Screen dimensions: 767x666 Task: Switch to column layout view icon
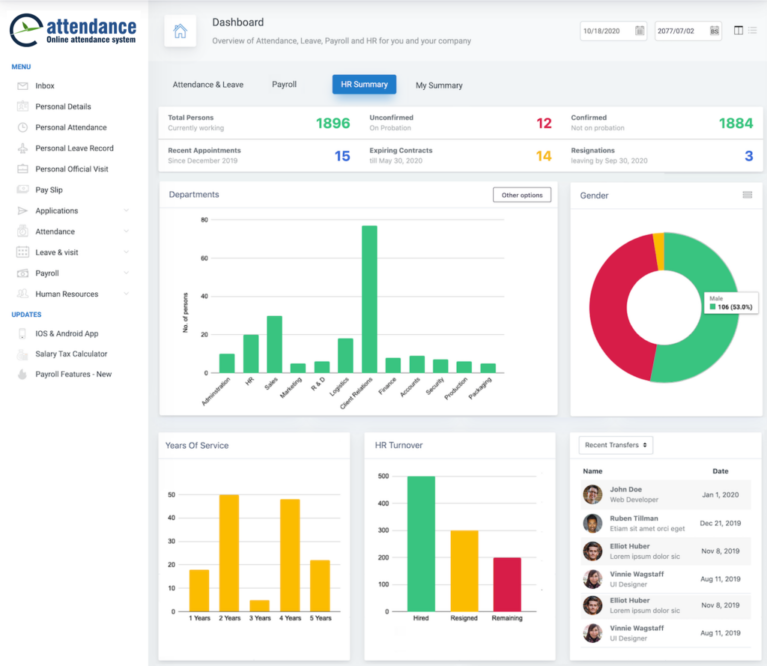tap(739, 30)
